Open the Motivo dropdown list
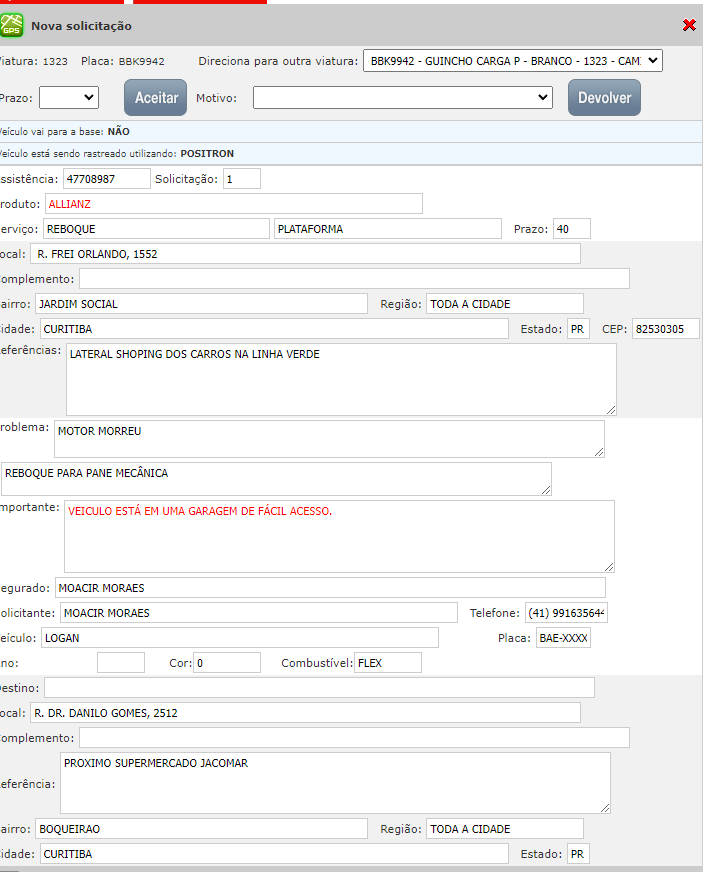Screen dimensions: 708x872 [x=402, y=97]
